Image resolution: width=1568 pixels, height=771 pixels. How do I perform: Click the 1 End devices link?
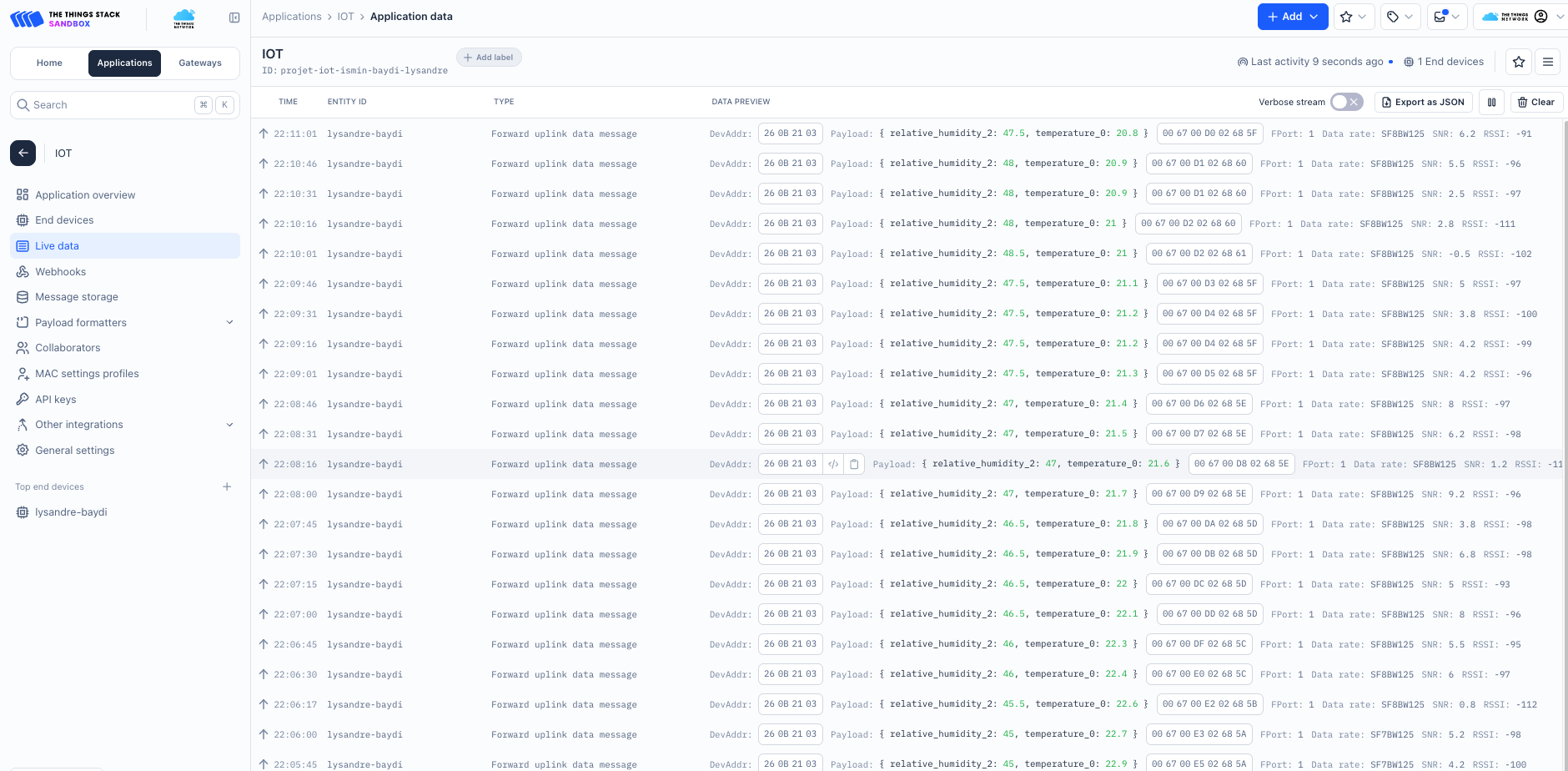click(1444, 62)
